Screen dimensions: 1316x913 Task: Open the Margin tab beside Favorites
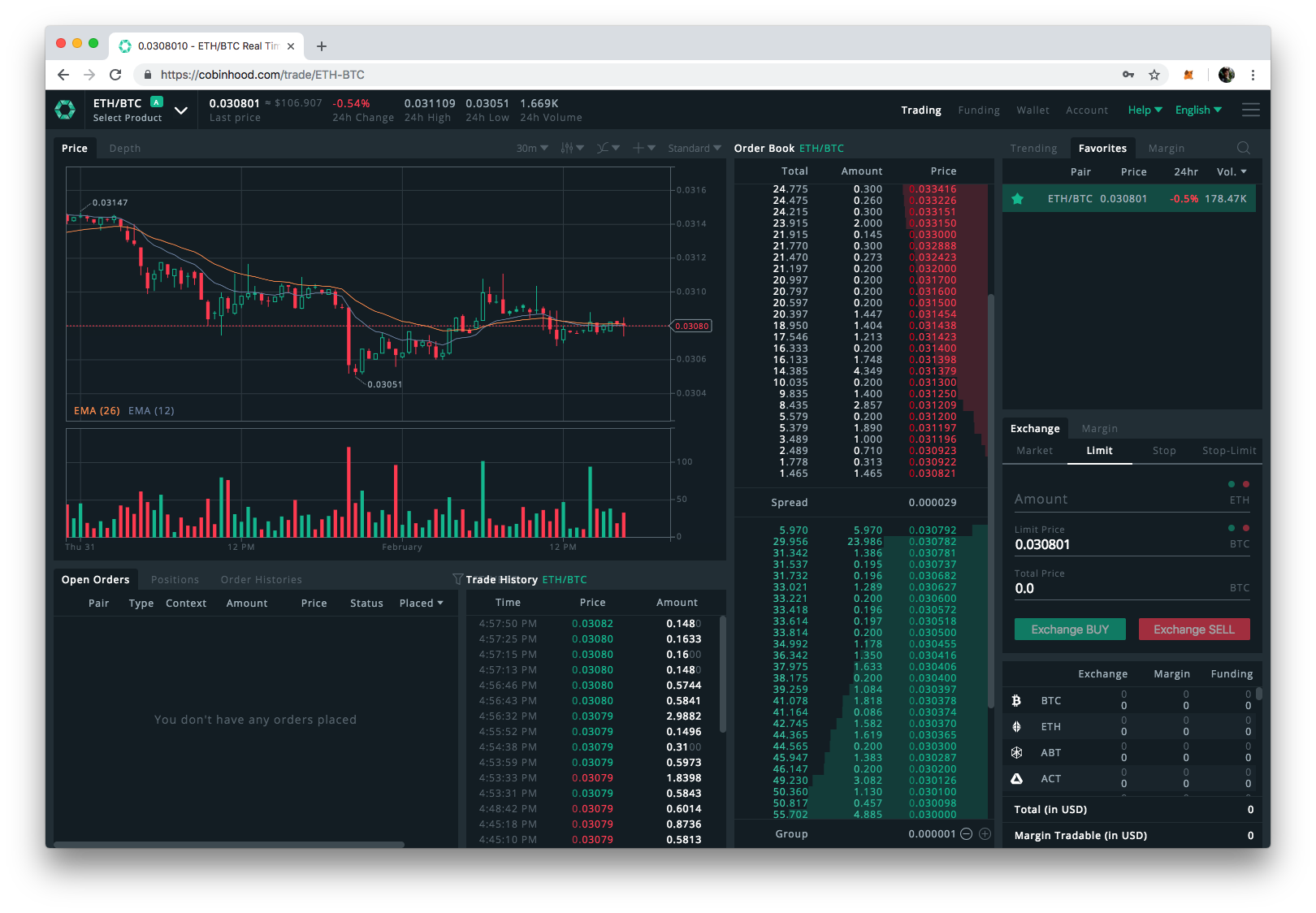[x=1166, y=148]
